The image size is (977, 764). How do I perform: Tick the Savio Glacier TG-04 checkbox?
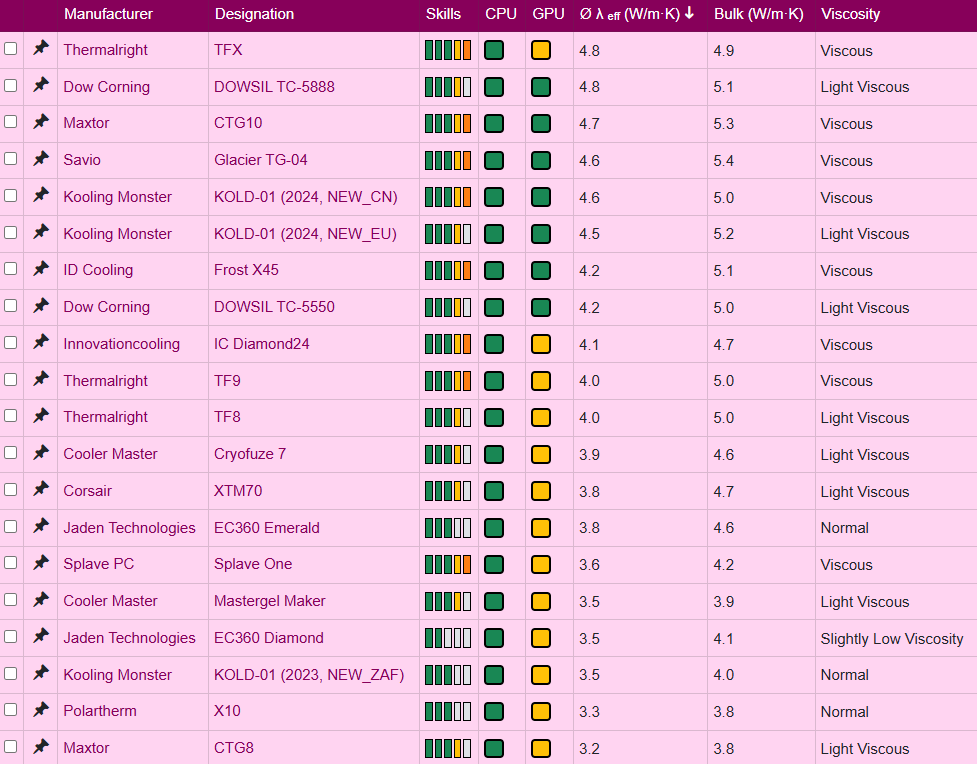click(11, 159)
